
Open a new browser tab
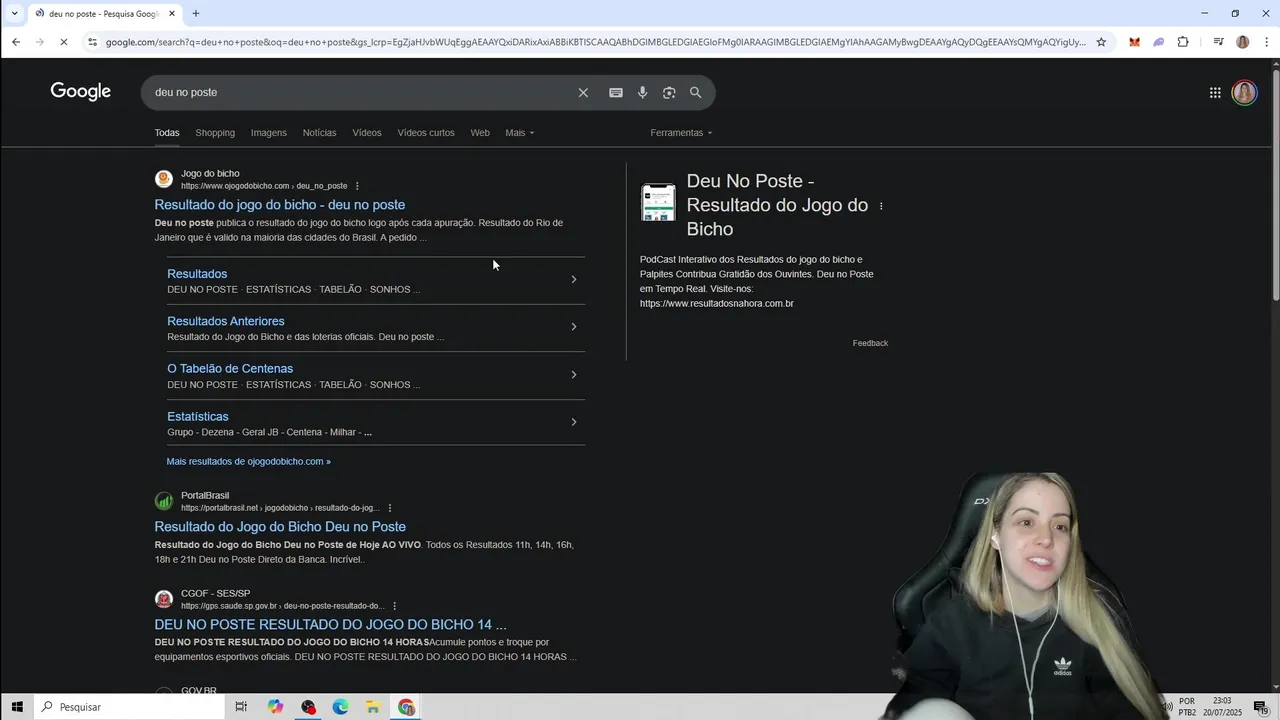pyautogui.click(x=196, y=13)
